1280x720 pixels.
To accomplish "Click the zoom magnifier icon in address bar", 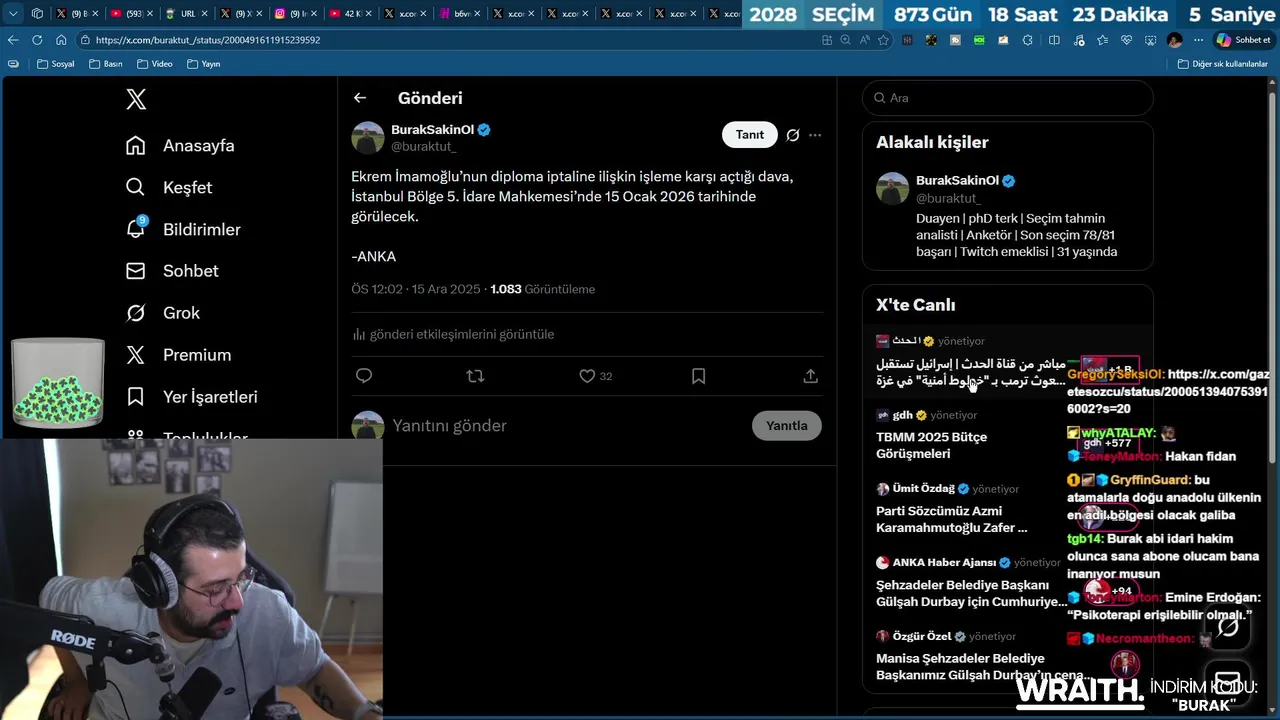I will click(846, 40).
